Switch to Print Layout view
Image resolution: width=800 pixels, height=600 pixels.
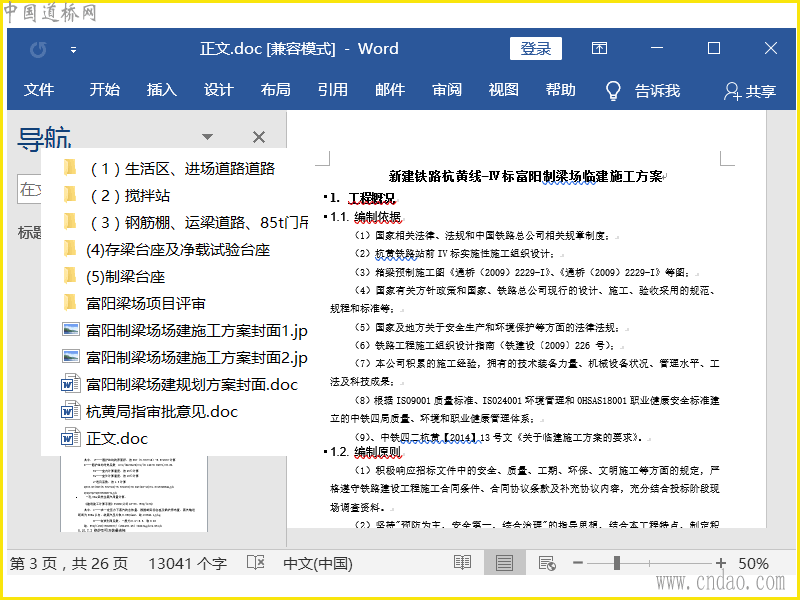(505, 563)
